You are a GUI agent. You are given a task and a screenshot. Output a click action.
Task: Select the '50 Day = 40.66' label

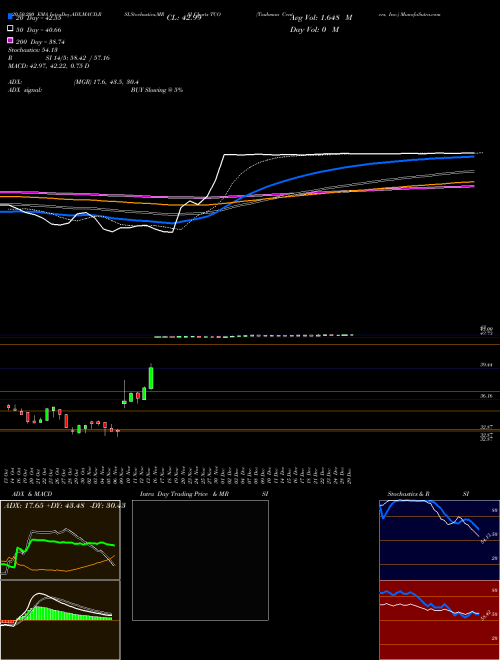[39, 30]
